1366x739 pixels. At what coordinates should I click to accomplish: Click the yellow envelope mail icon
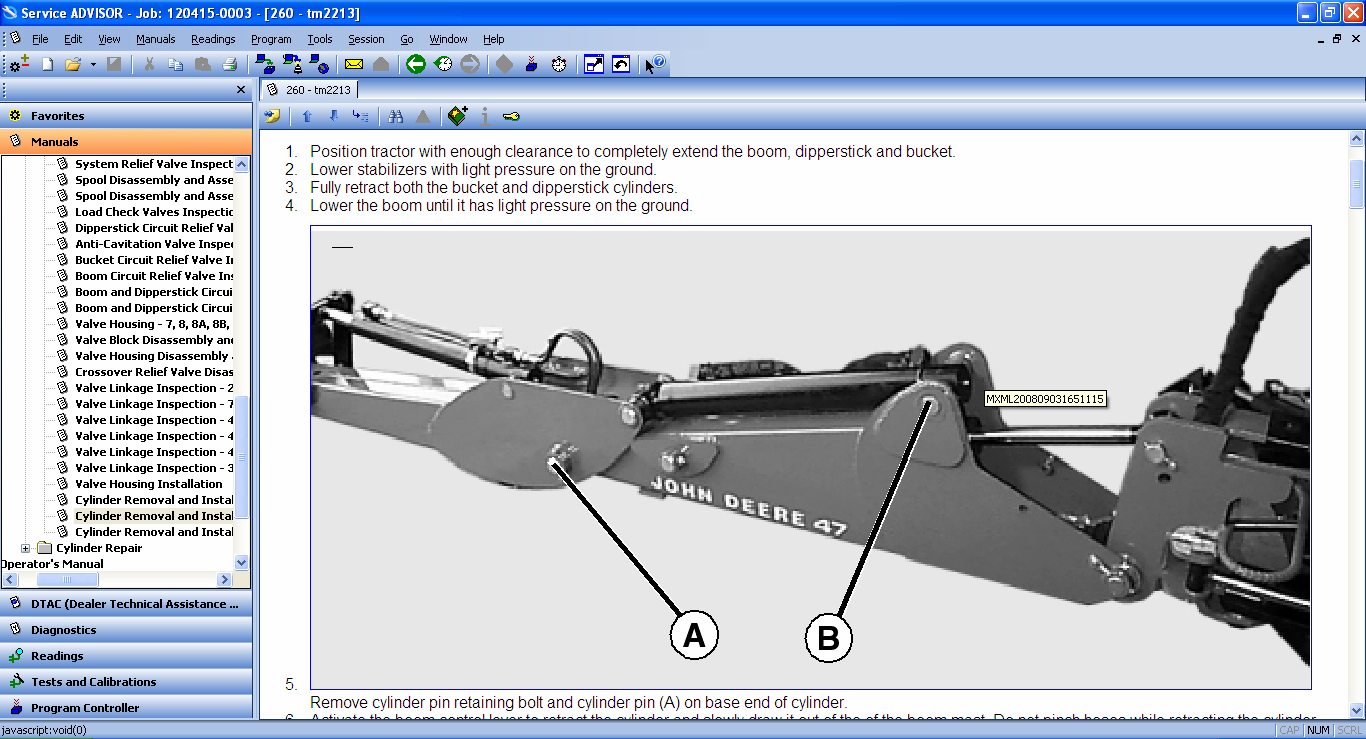tap(353, 64)
